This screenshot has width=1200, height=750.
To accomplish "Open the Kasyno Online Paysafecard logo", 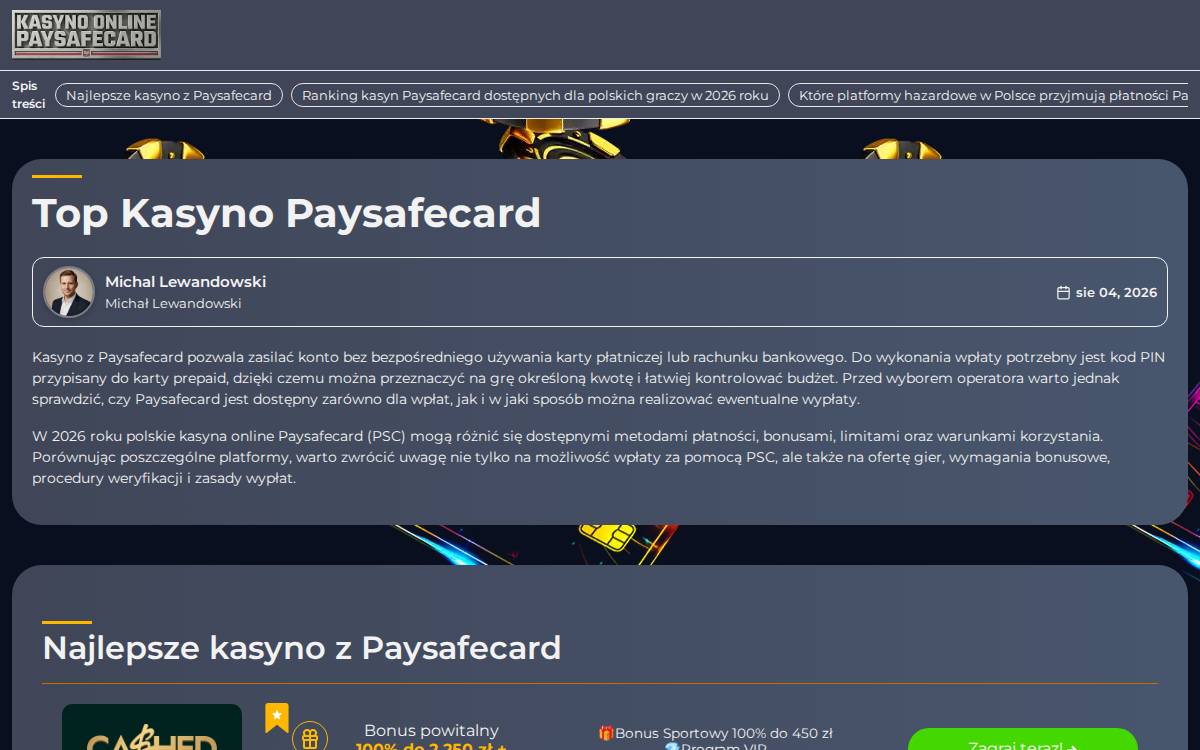I will pyautogui.click(x=86, y=35).
